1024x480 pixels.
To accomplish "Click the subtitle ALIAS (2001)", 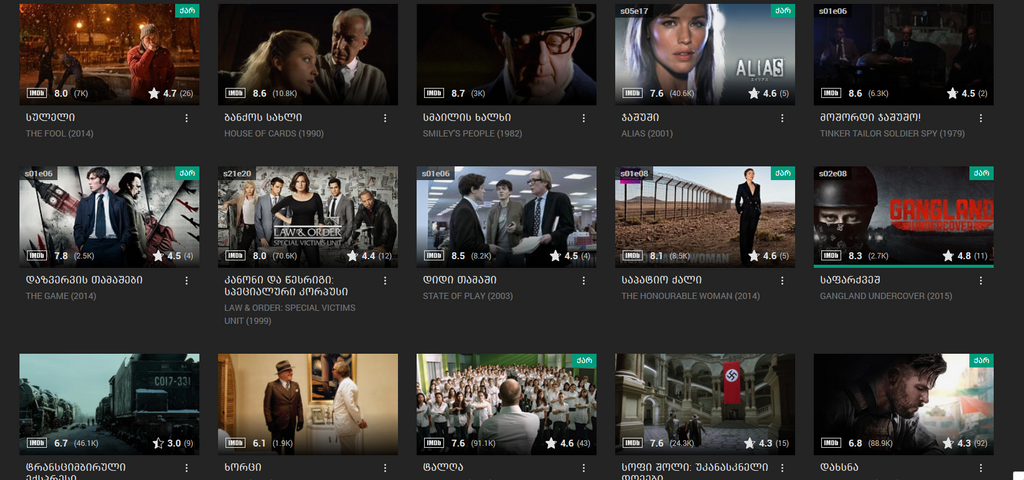I will (647, 134).
